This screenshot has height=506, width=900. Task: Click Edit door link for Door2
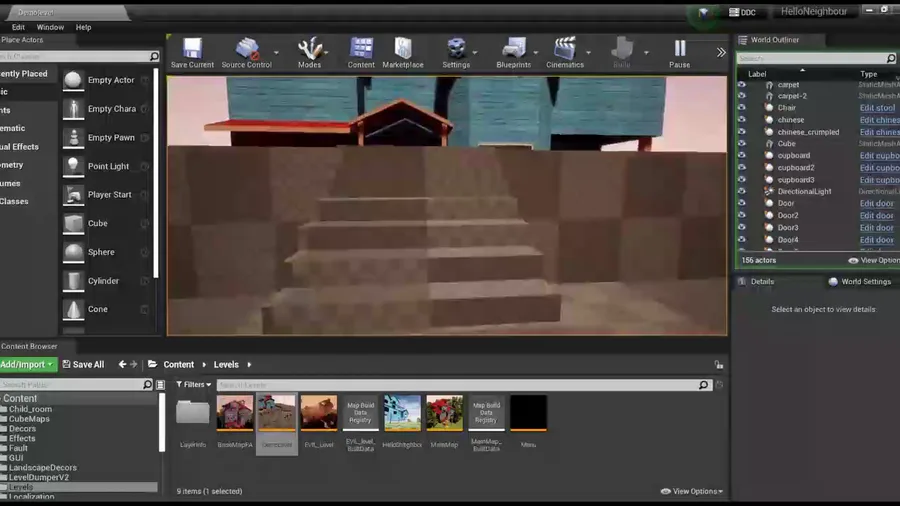coord(876,216)
